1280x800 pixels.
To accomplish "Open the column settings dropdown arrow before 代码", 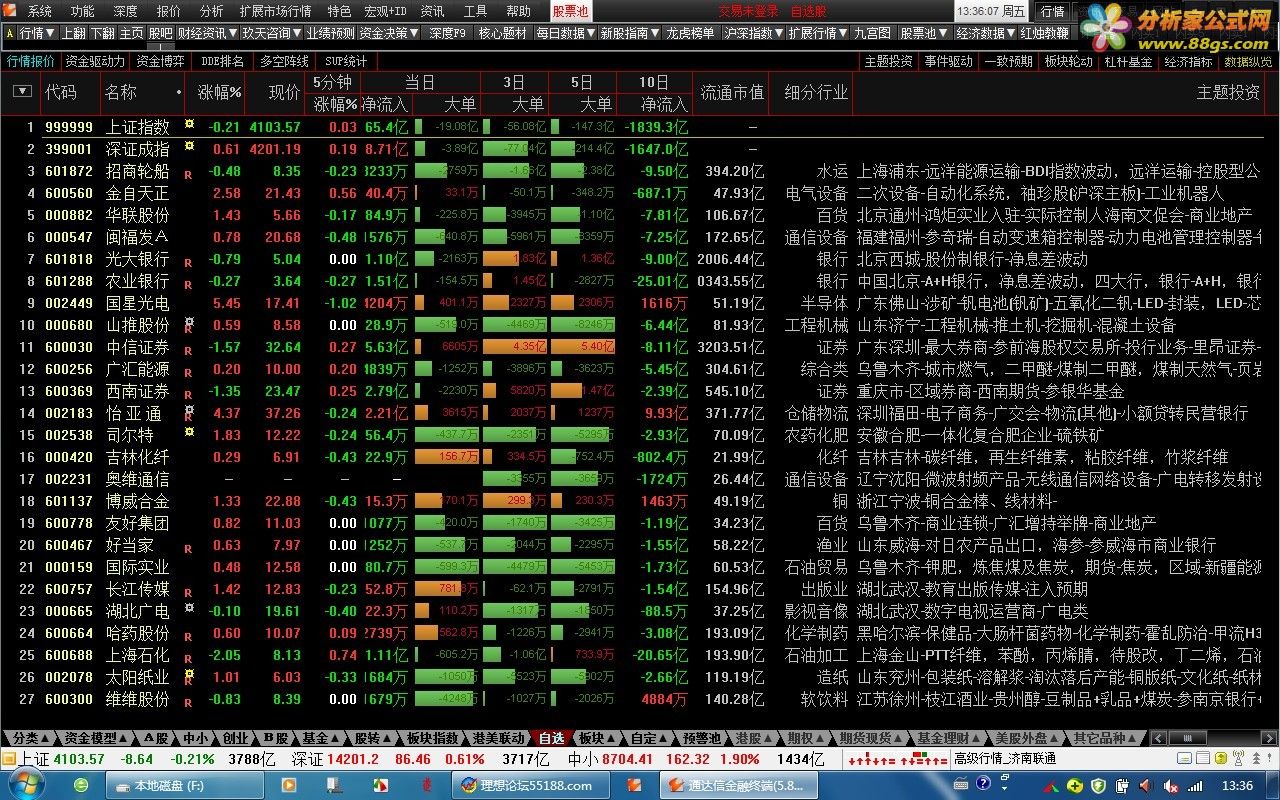I will click(x=21, y=92).
